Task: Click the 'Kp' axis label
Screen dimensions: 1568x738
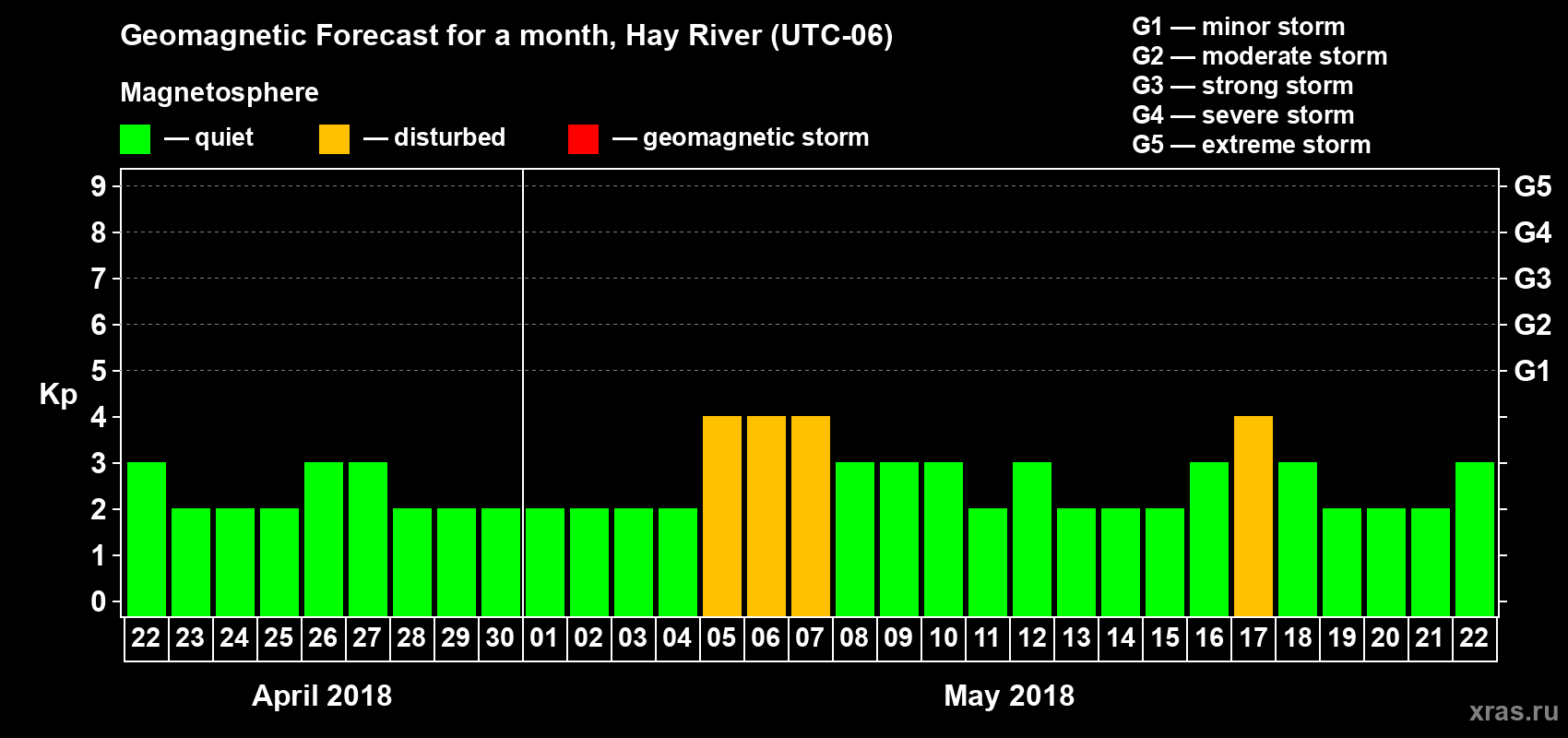Action: tap(58, 395)
